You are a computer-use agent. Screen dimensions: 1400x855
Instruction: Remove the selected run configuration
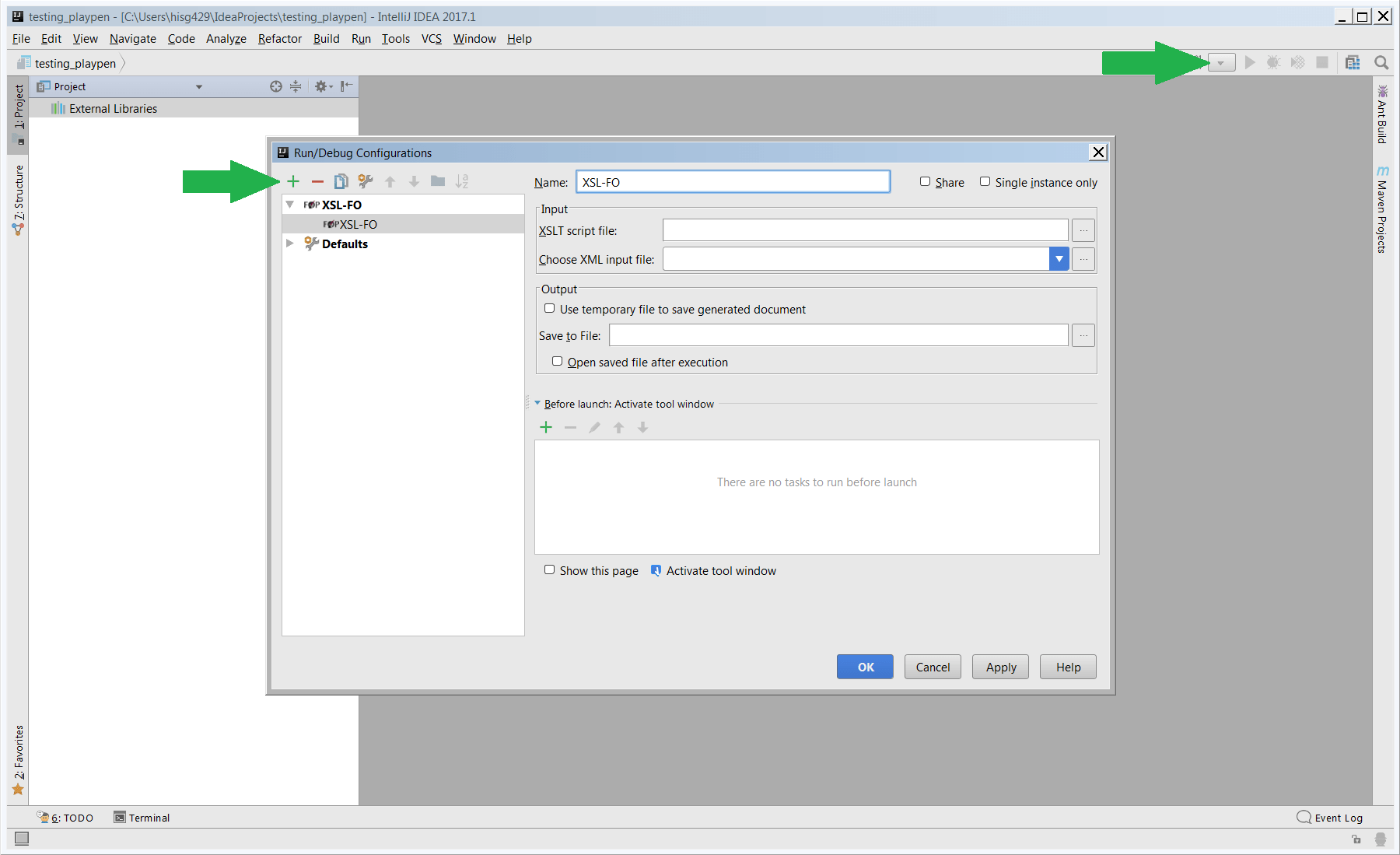pos(317,181)
